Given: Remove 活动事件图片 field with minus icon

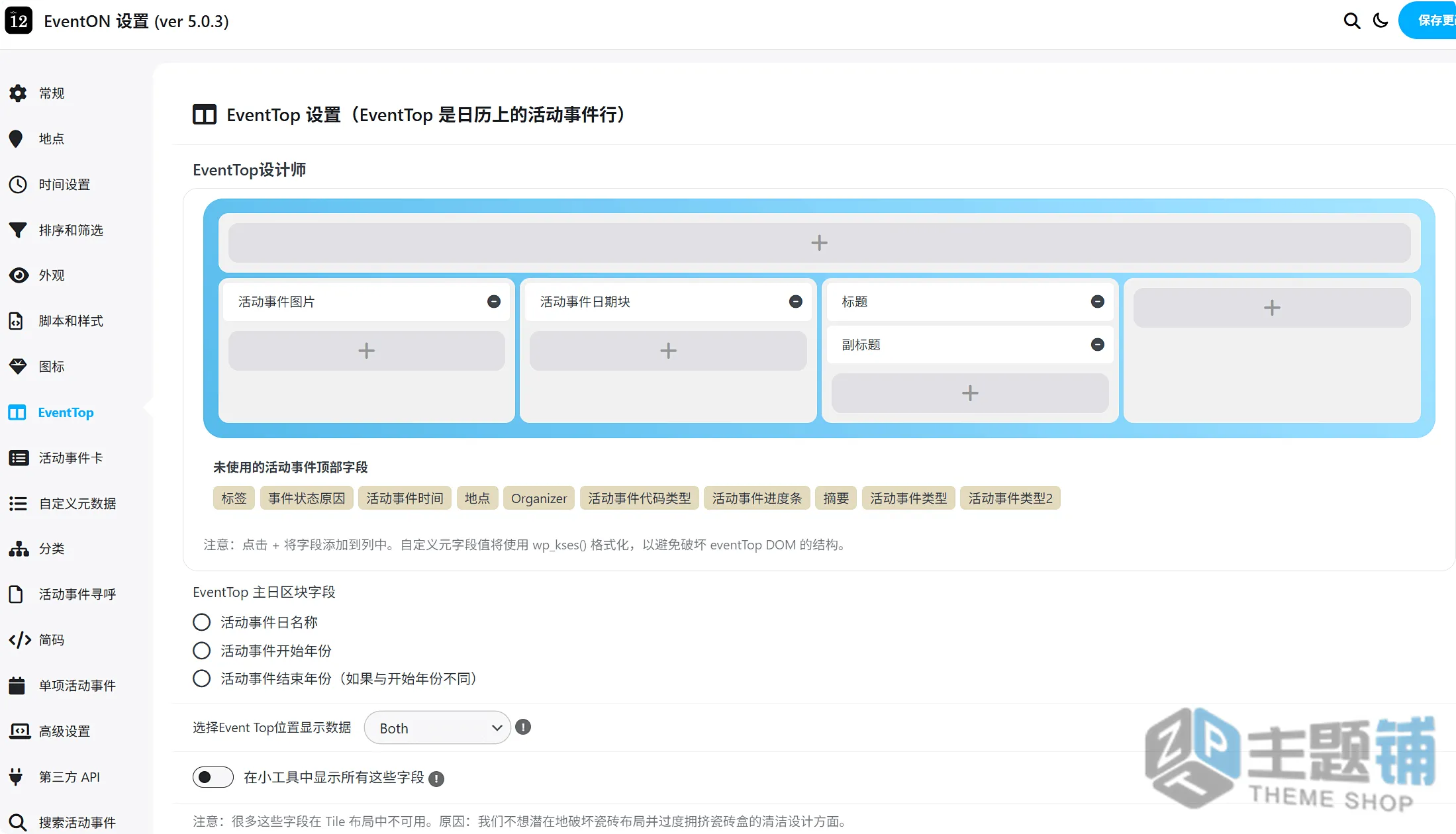Looking at the screenshot, I should click(494, 302).
